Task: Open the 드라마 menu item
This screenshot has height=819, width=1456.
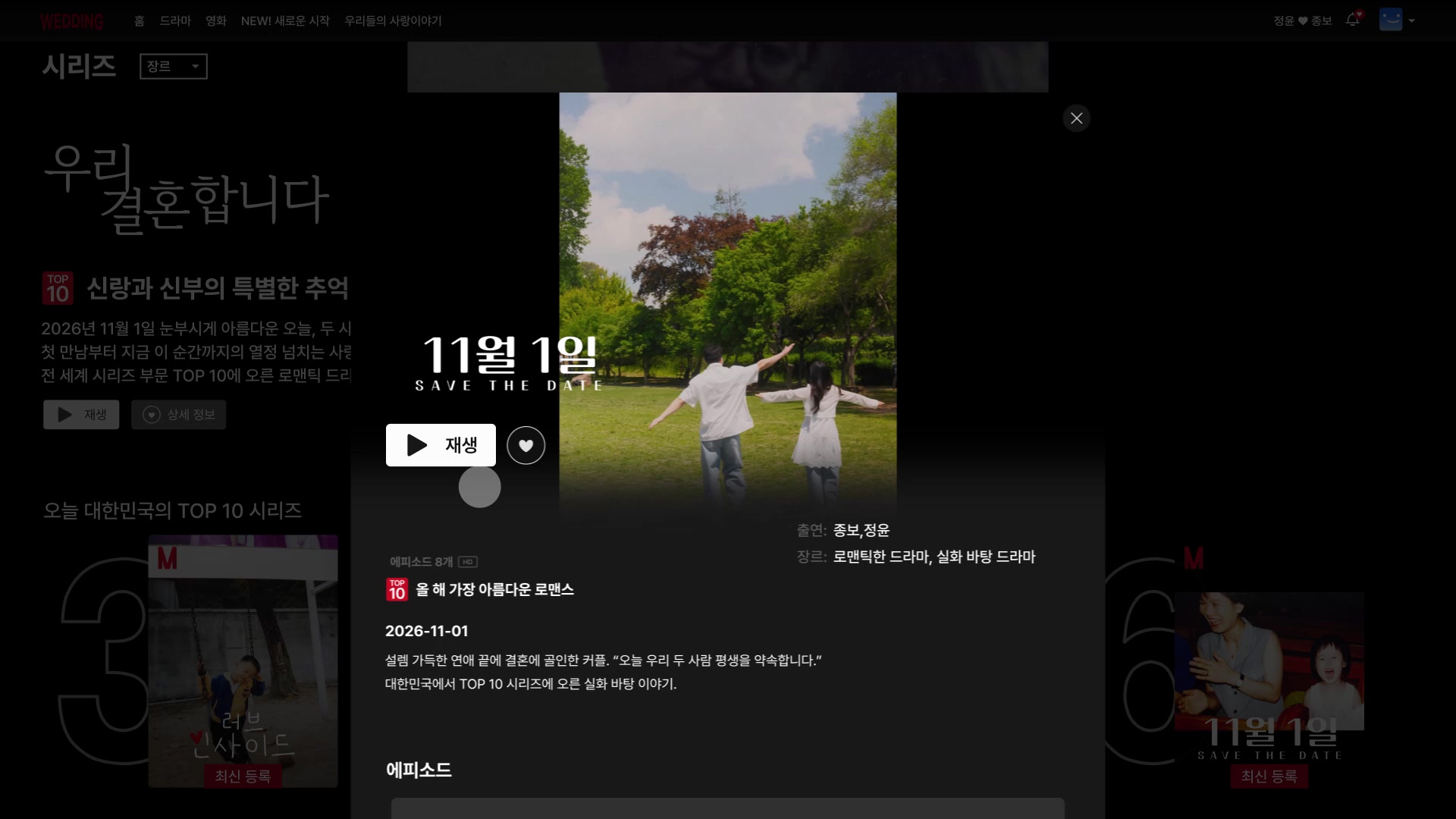Action: [x=175, y=21]
